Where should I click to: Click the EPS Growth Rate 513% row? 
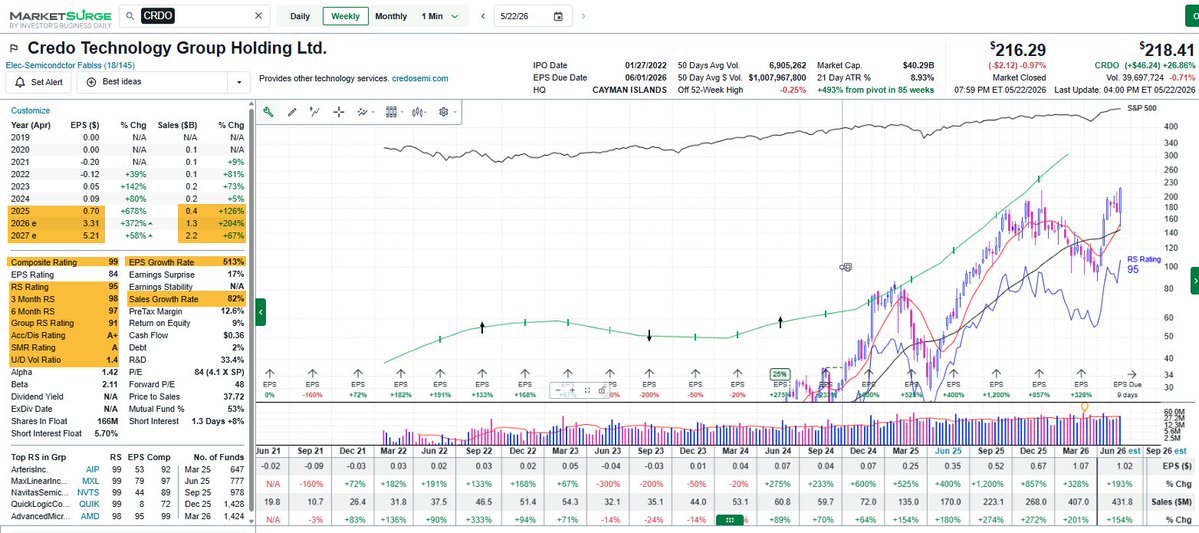pos(186,262)
